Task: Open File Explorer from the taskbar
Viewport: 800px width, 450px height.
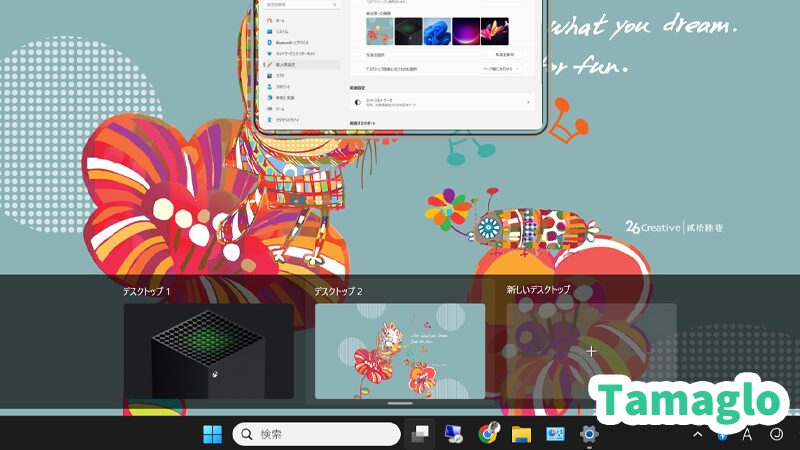Action: point(521,434)
